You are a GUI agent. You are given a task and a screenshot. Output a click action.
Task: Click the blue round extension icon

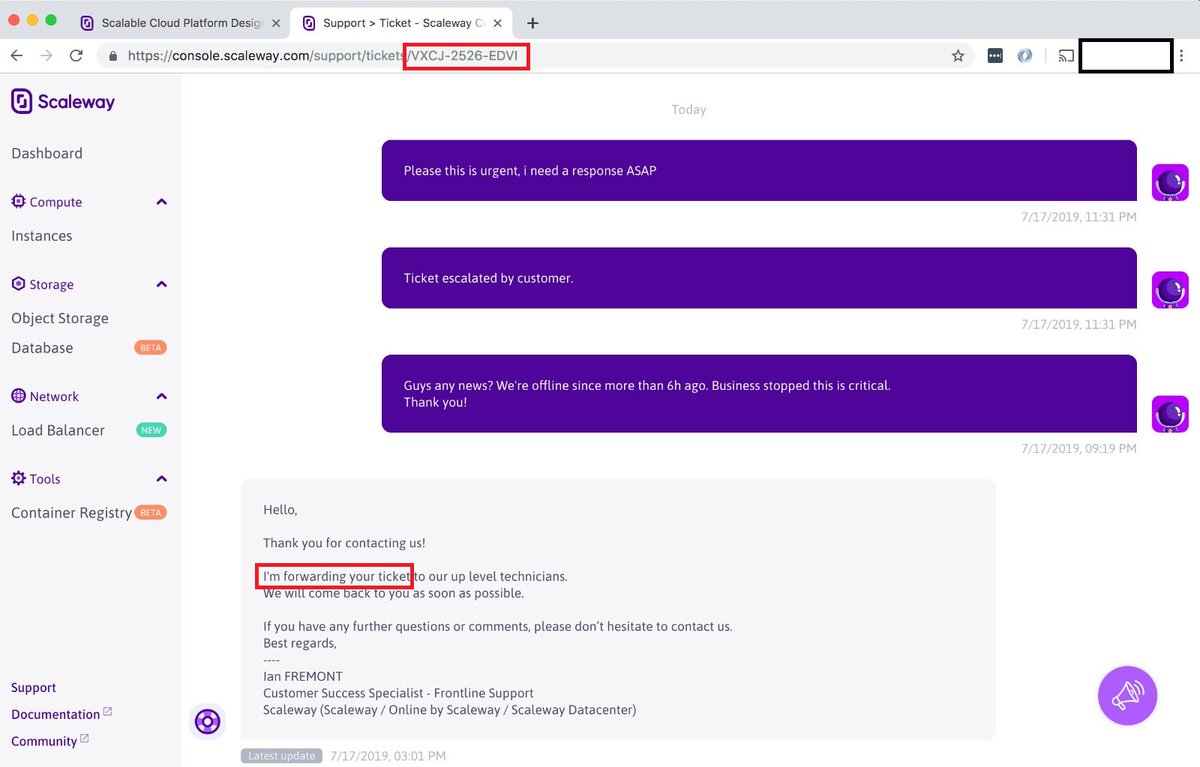pyautogui.click(x=1024, y=56)
